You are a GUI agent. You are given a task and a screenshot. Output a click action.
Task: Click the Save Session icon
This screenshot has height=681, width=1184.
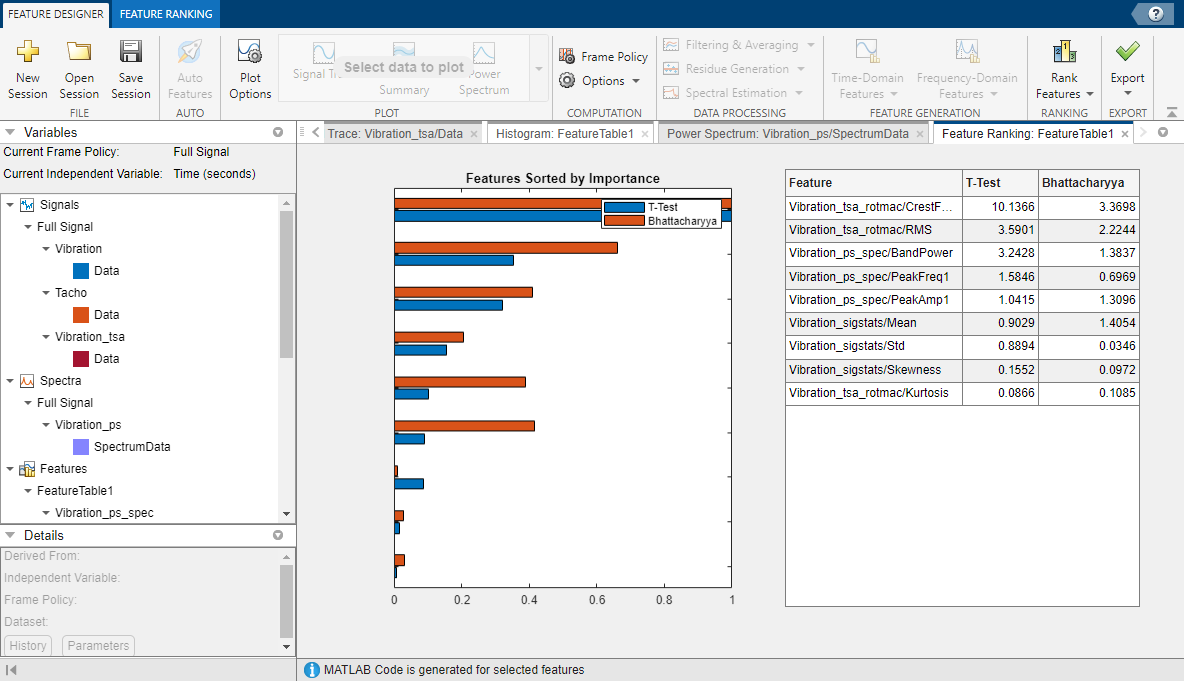pos(131,52)
